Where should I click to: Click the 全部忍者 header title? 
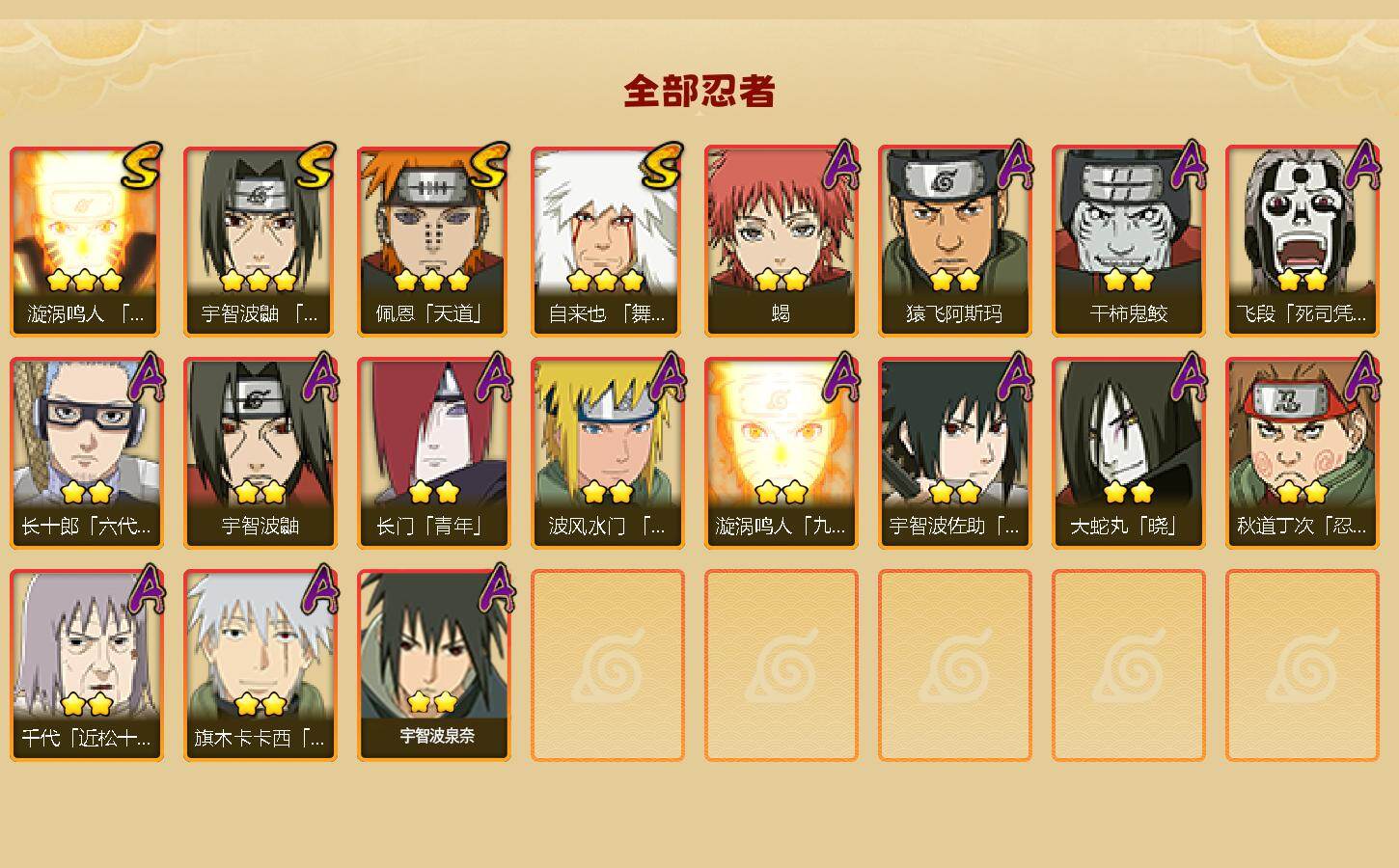(699, 92)
